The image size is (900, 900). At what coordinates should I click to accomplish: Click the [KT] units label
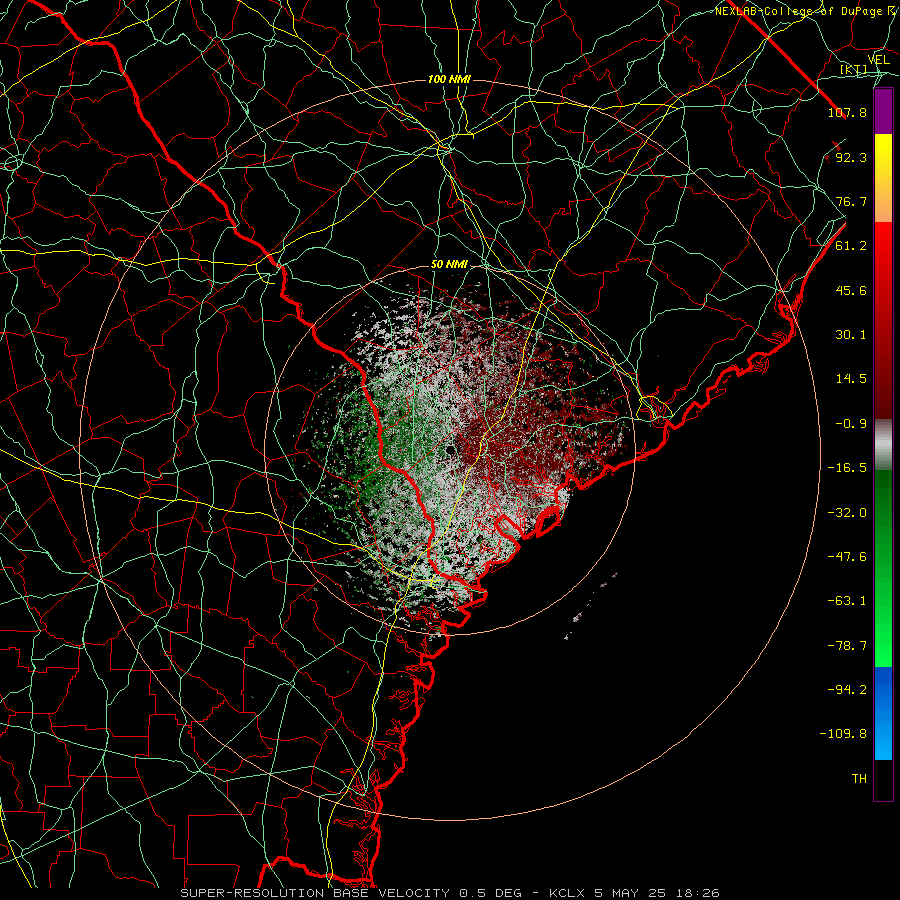click(853, 69)
